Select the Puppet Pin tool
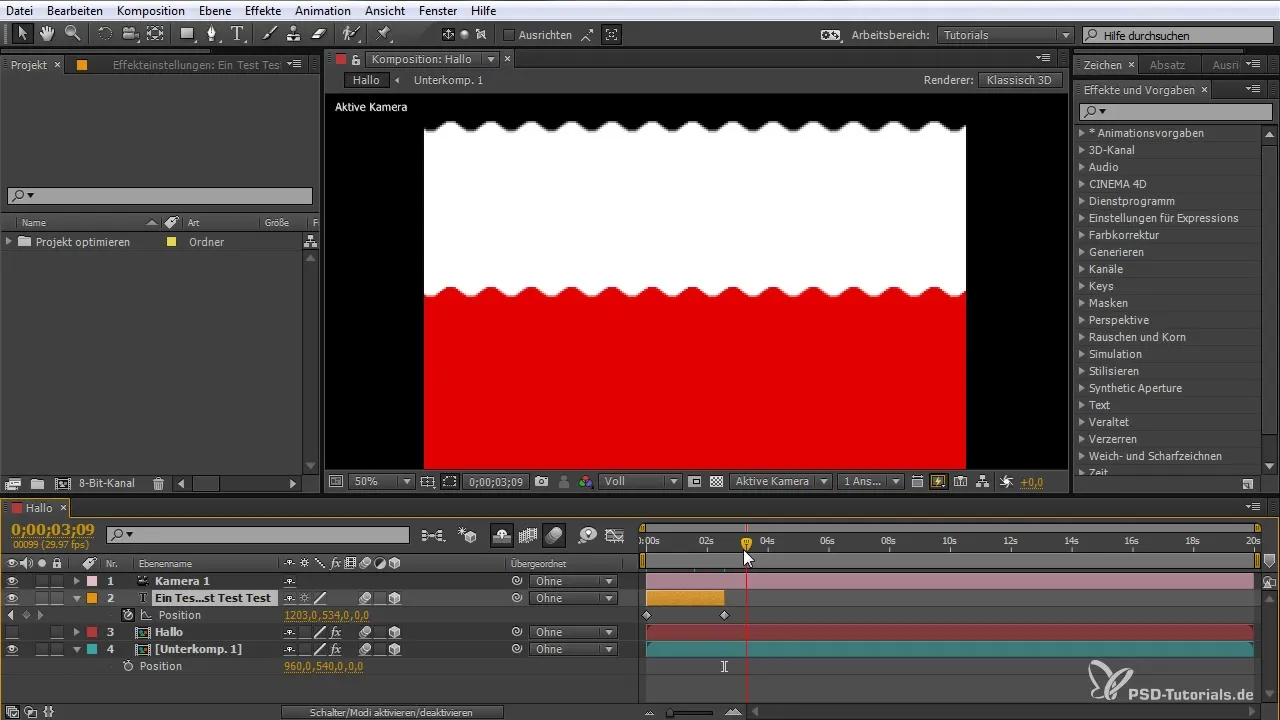Screen dimensions: 1280x720 pyautogui.click(x=384, y=34)
